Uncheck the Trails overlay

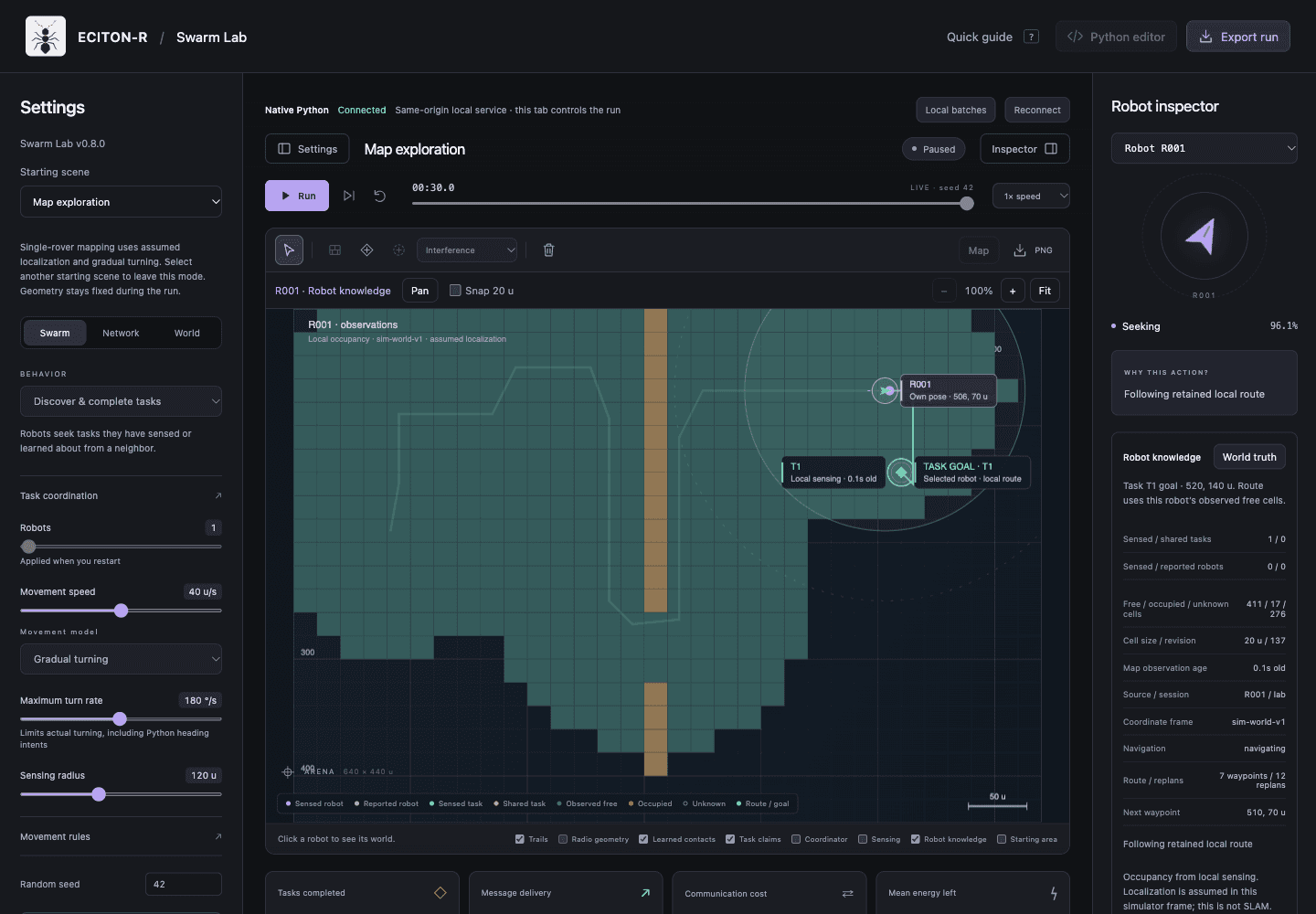point(520,839)
